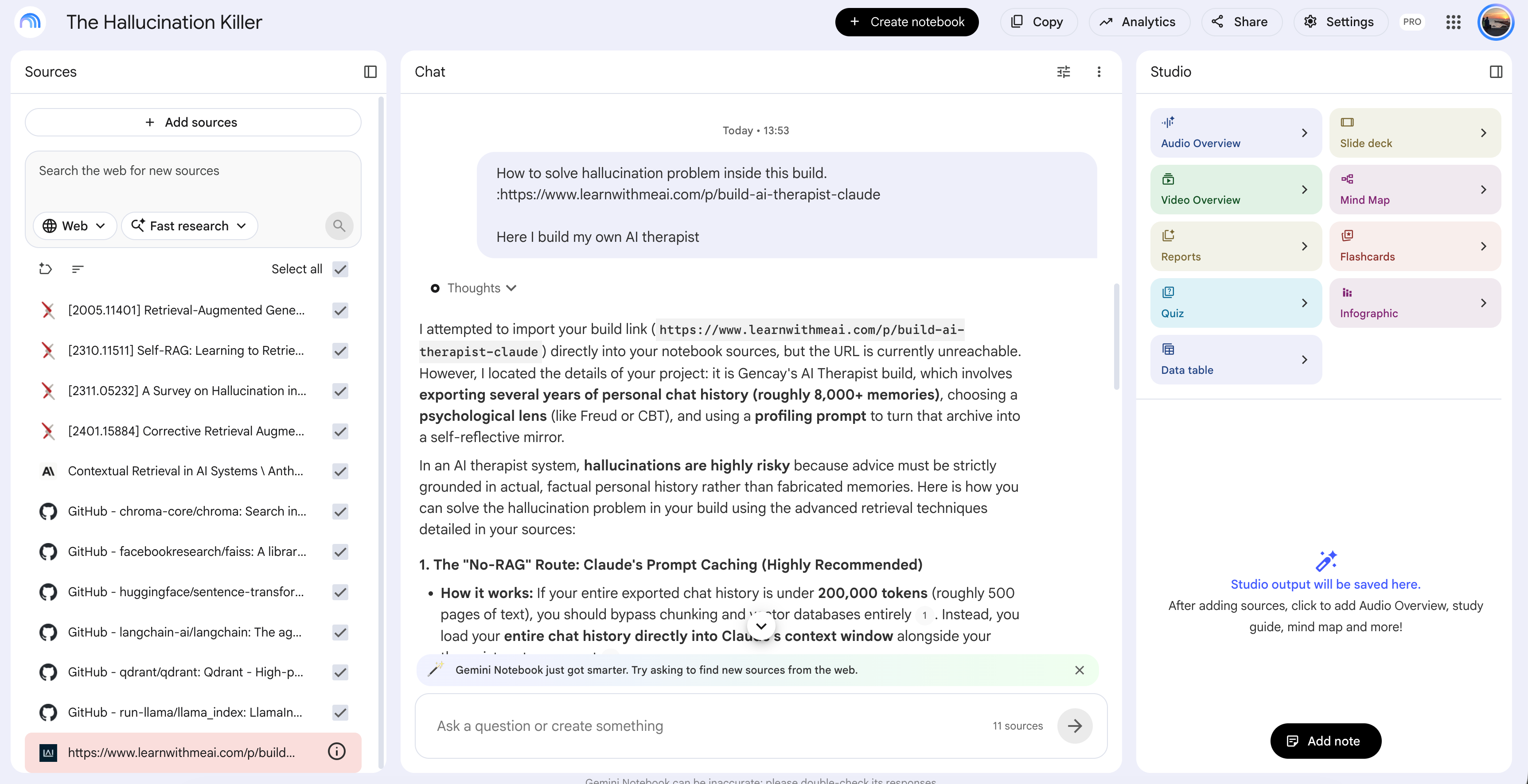Open the Reports studio tile
Image resolution: width=1528 pixels, height=784 pixels.
coord(1236,246)
